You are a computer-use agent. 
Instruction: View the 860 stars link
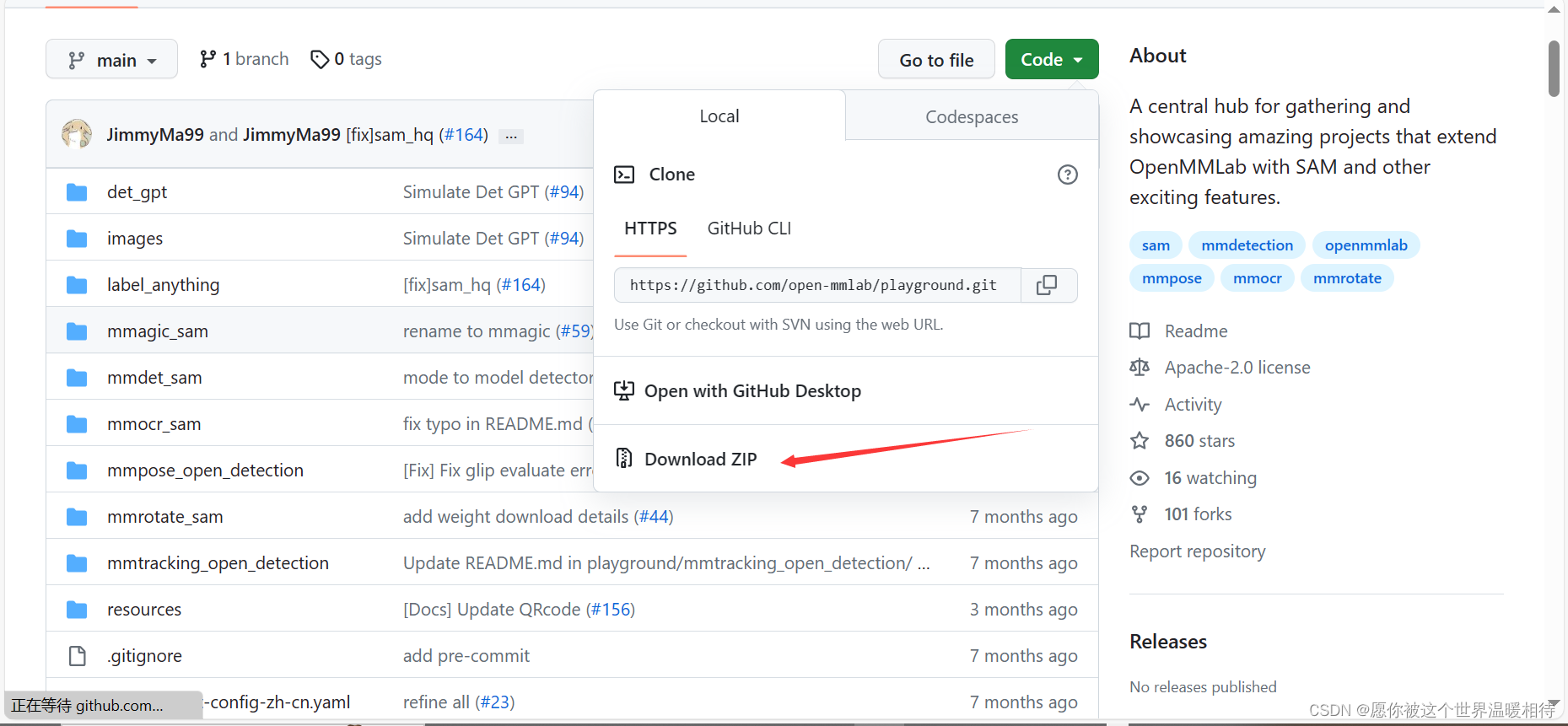point(1183,441)
